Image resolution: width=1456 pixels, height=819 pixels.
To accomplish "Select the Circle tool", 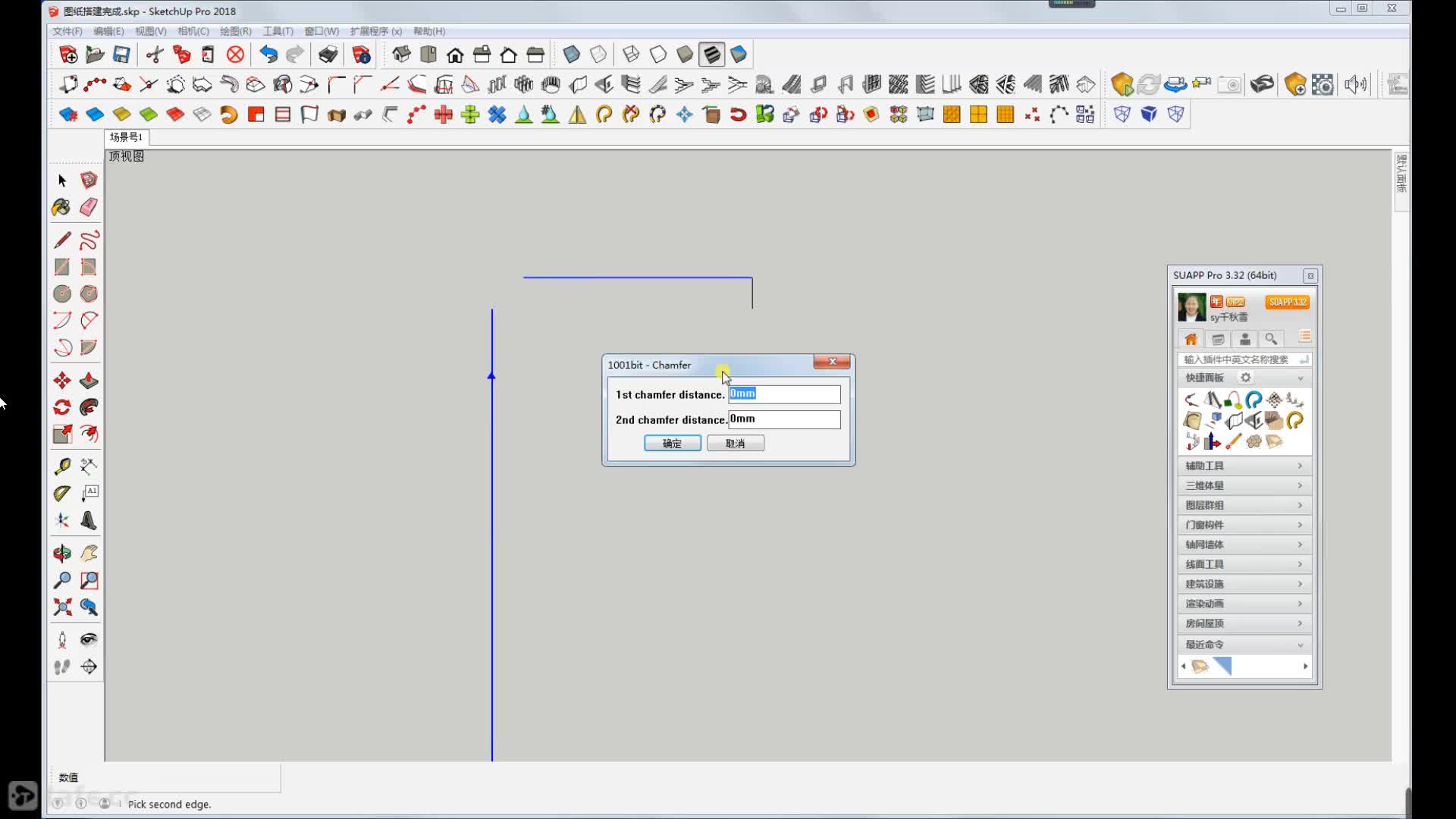I will pyautogui.click(x=62, y=293).
